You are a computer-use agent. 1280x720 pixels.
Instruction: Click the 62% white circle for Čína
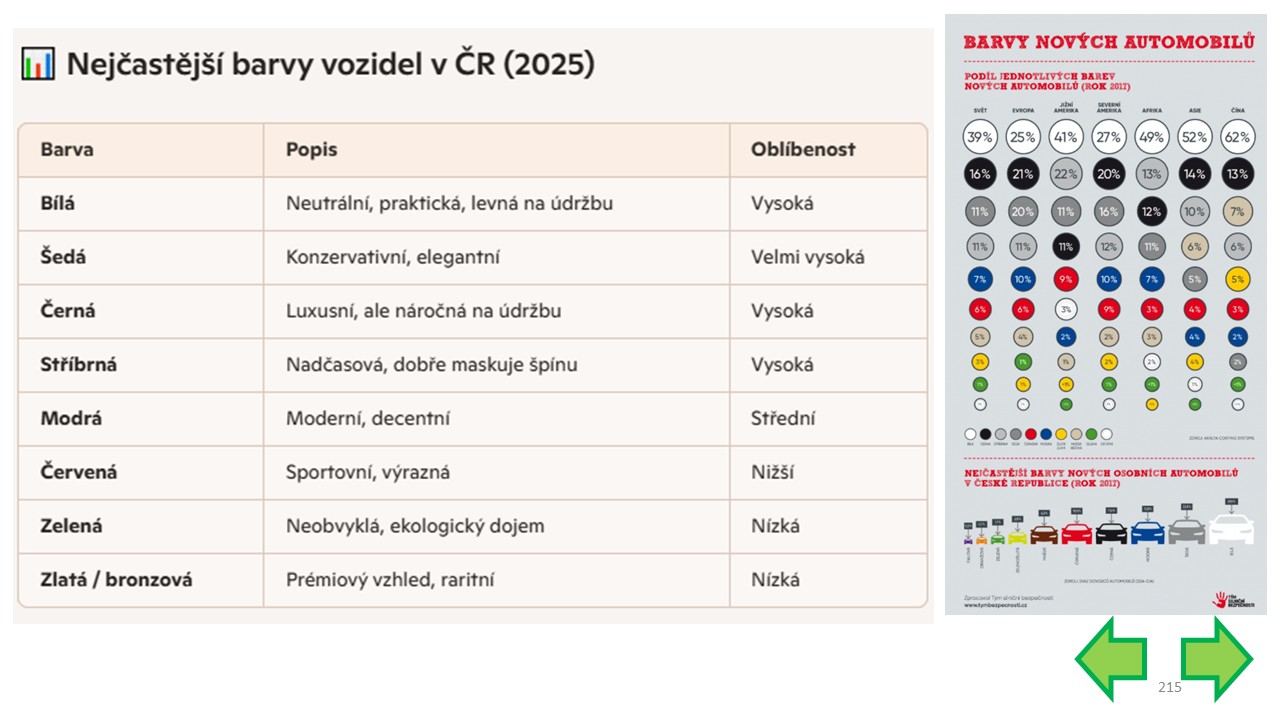(1238, 136)
